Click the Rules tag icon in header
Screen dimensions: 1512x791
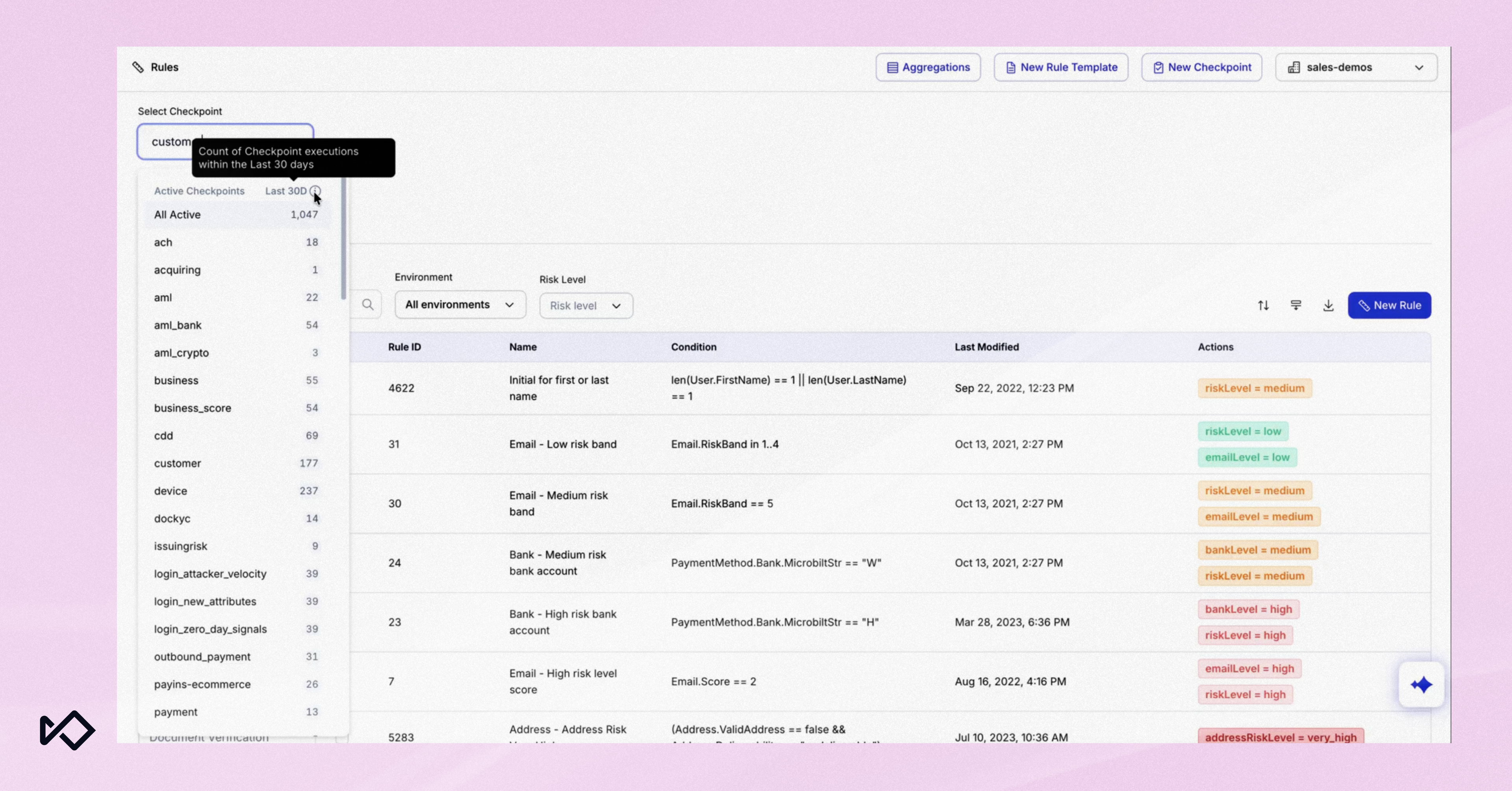click(x=138, y=67)
